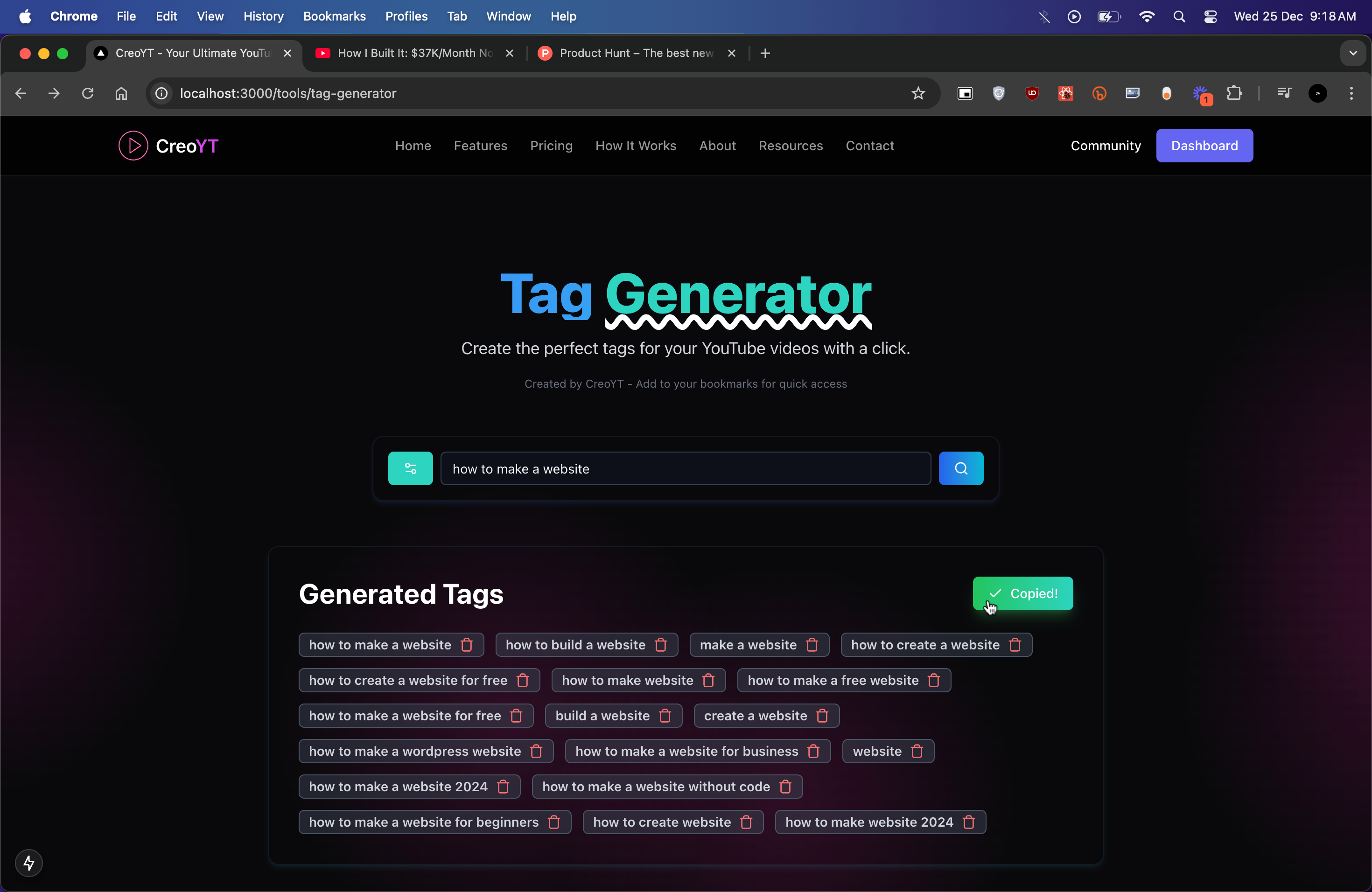Image resolution: width=1372 pixels, height=892 pixels.
Task: Open the uBlock Origin extension
Action: pyautogui.click(x=1032, y=93)
